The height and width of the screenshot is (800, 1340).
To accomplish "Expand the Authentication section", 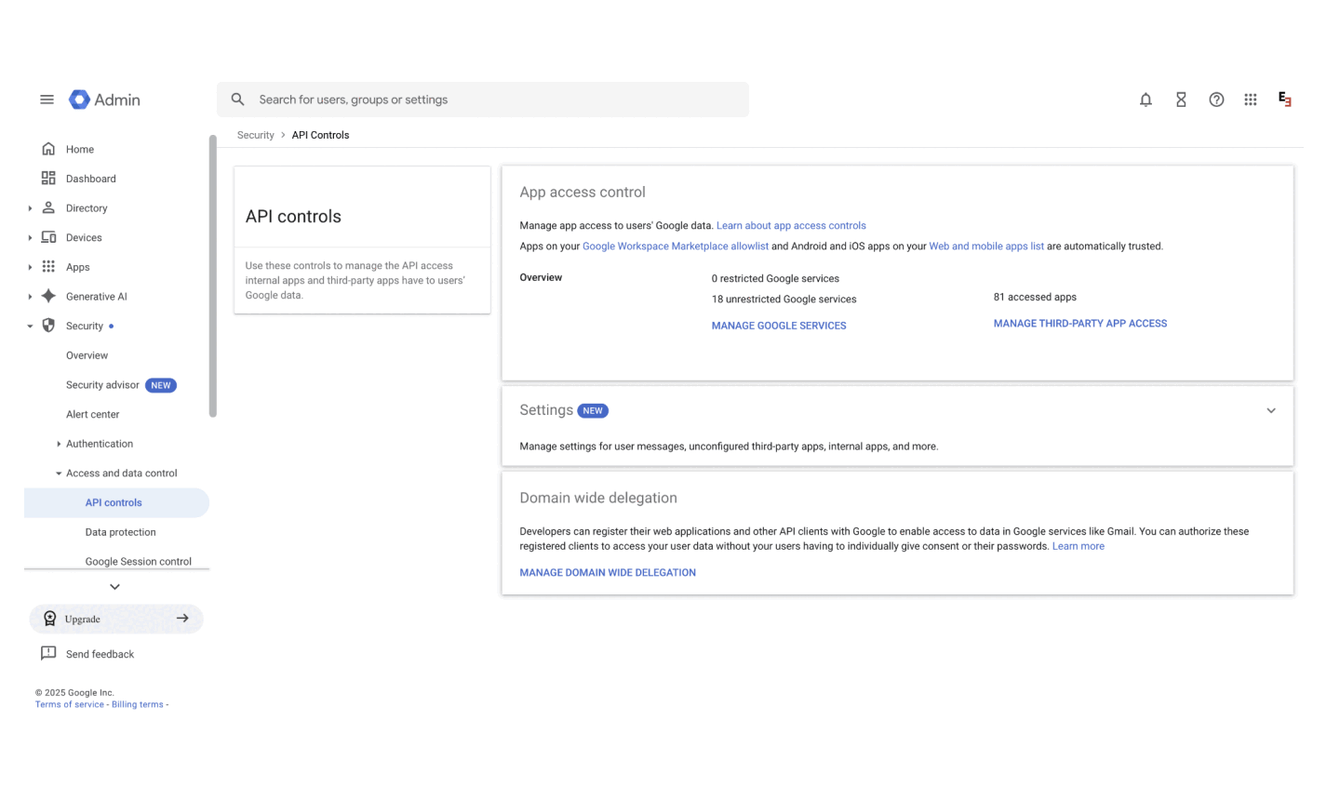I will (x=57, y=443).
